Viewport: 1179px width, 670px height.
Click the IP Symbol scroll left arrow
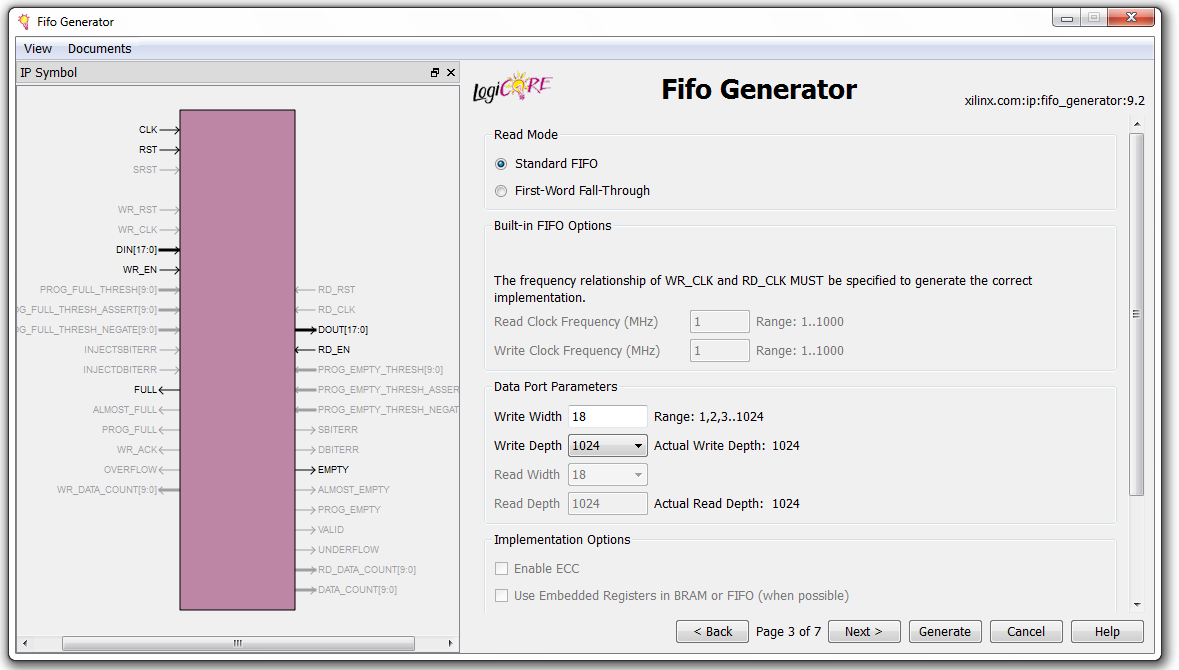[x=25, y=644]
